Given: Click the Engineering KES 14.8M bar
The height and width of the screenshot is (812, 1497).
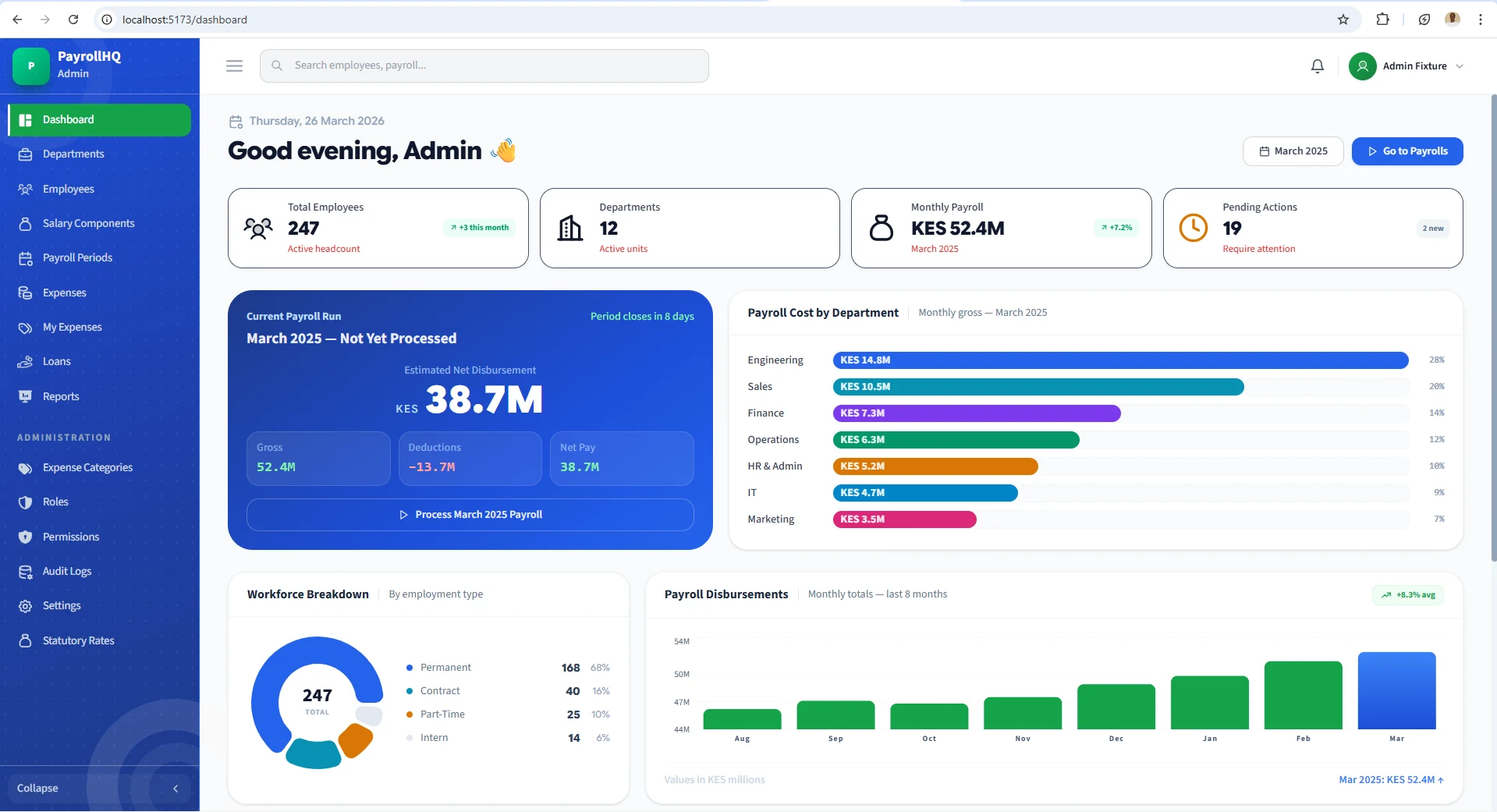Looking at the screenshot, I should coord(1121,360).
